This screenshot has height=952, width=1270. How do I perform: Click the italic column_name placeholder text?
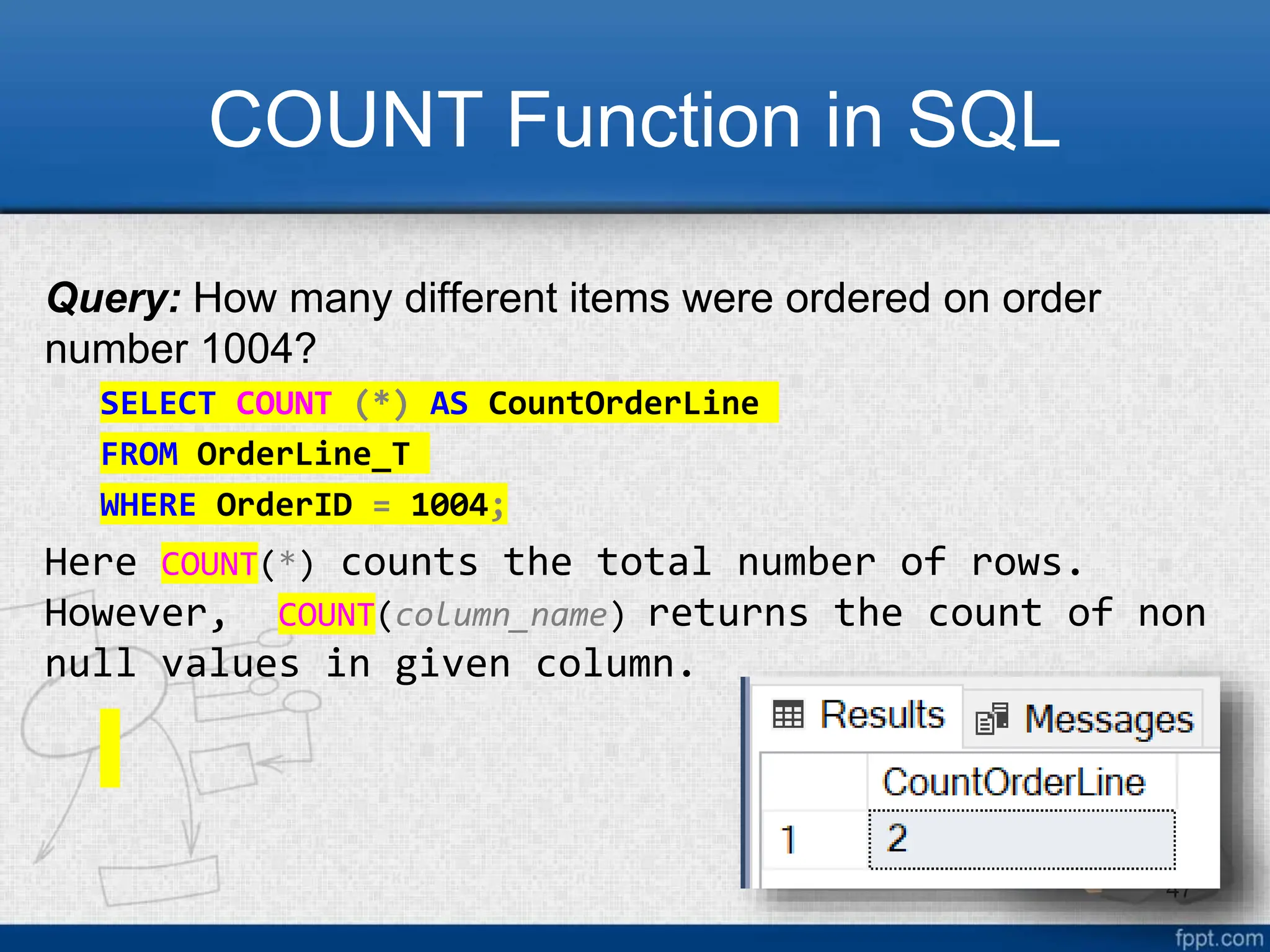pyautogui.click(x=501, y=615)
